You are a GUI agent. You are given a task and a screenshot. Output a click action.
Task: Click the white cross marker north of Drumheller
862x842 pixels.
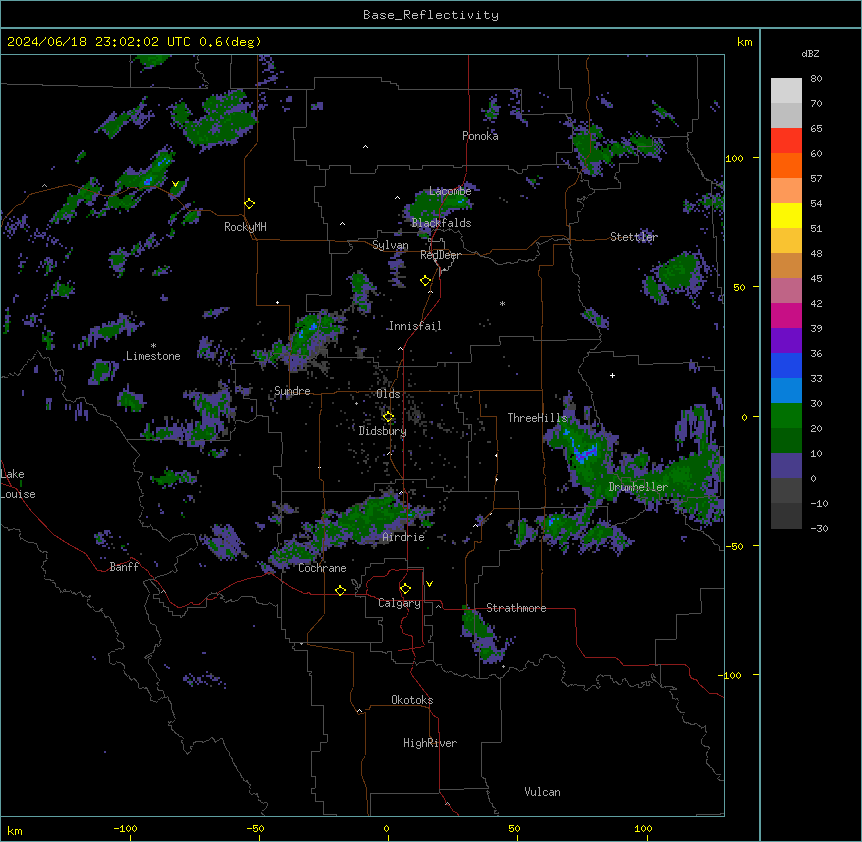[x=612, y=375]
